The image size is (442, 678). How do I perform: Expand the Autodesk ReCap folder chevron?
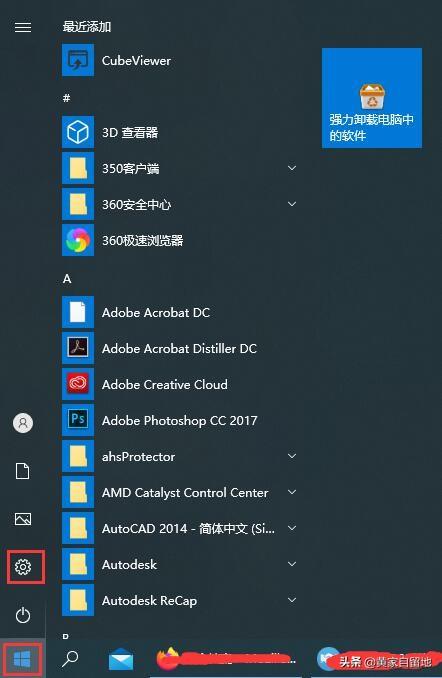[x=292, y=600]
